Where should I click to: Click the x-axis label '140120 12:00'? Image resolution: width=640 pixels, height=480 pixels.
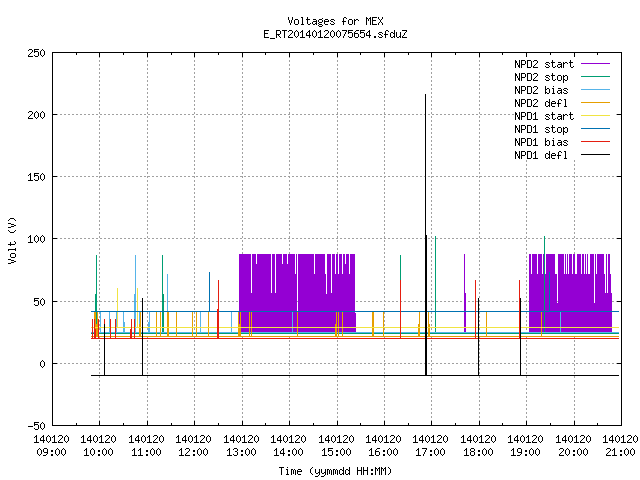193,446
